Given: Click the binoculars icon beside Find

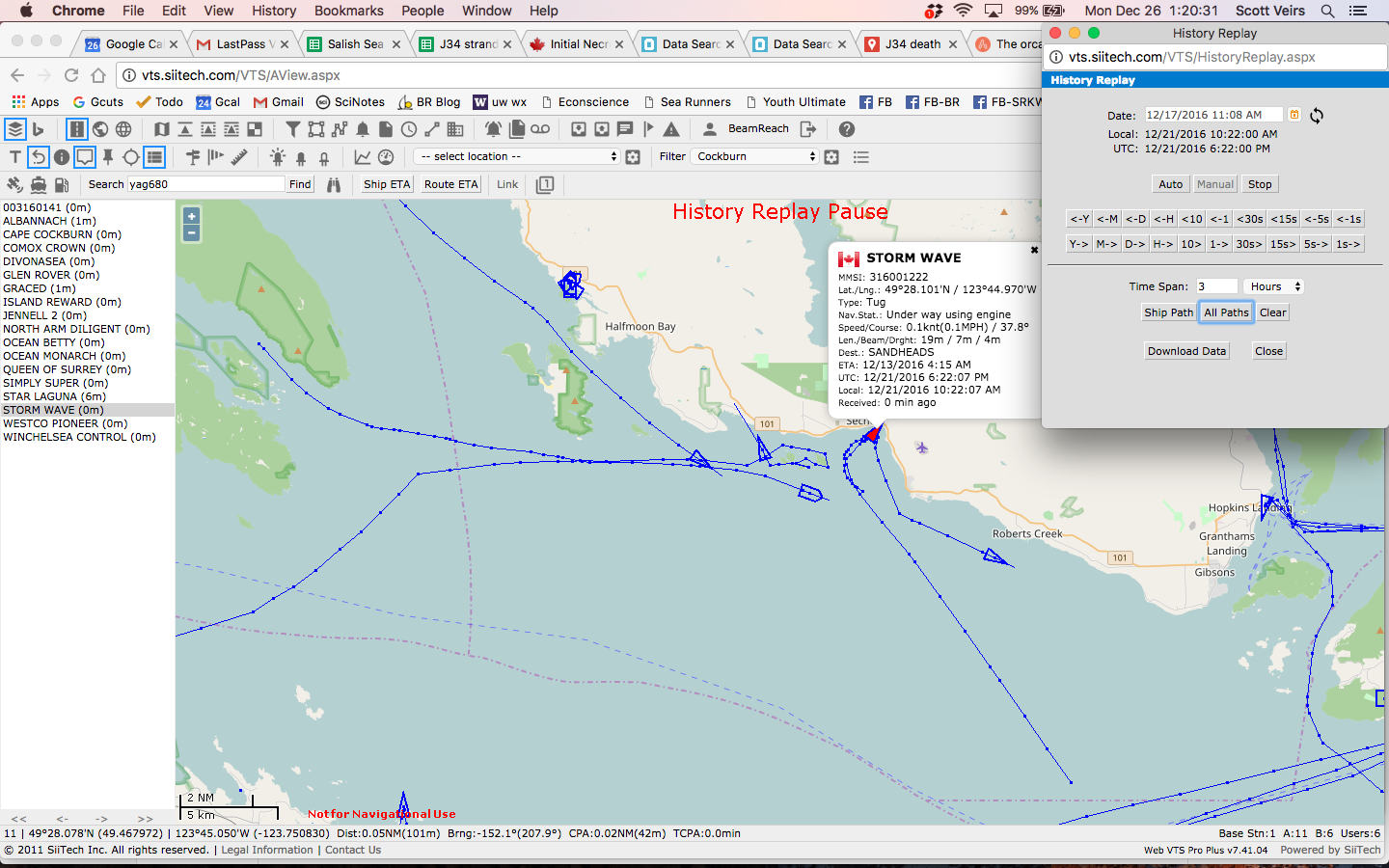Looking at the screenshot, I should 334,184.
